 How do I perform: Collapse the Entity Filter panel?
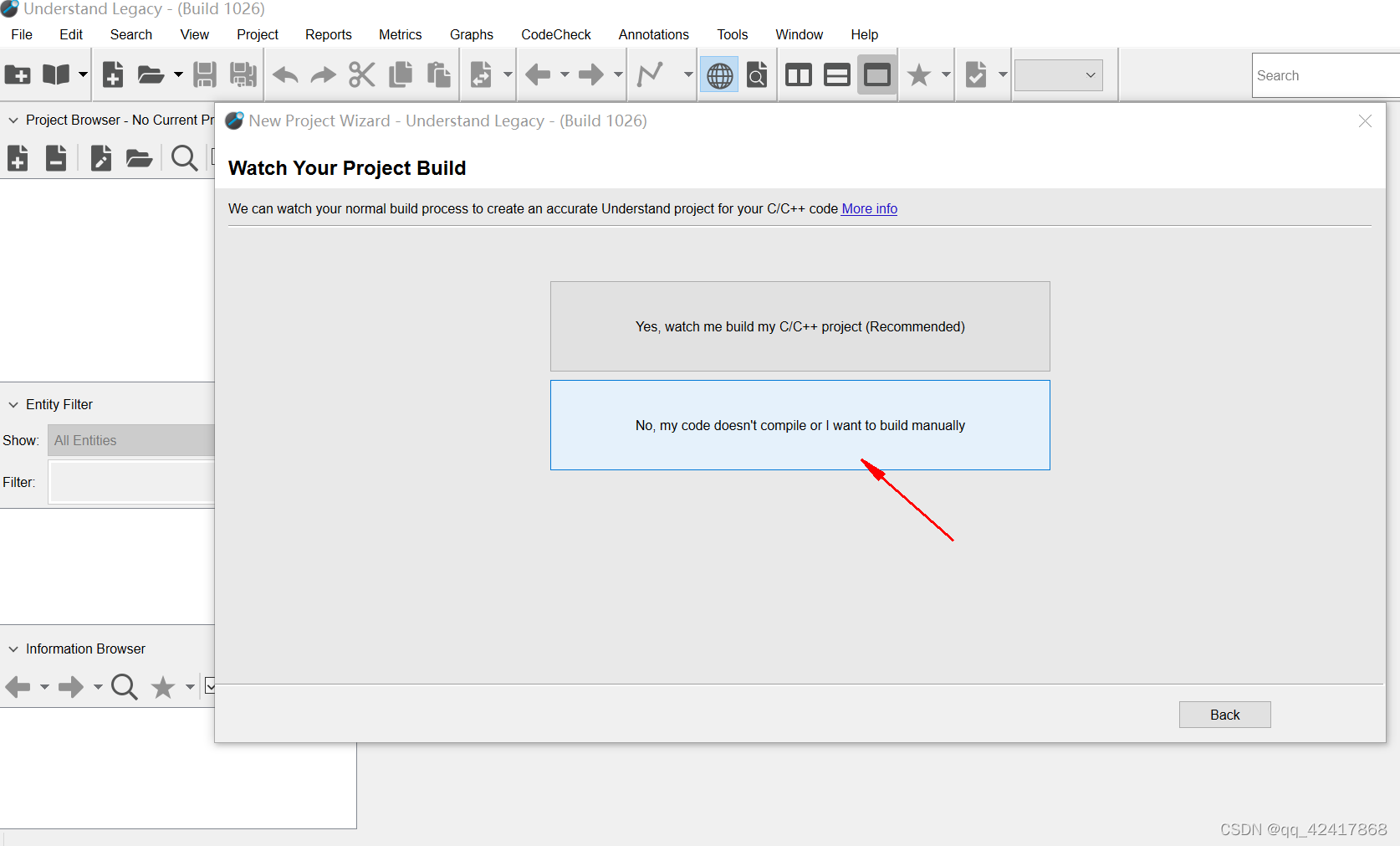(13, 405)
